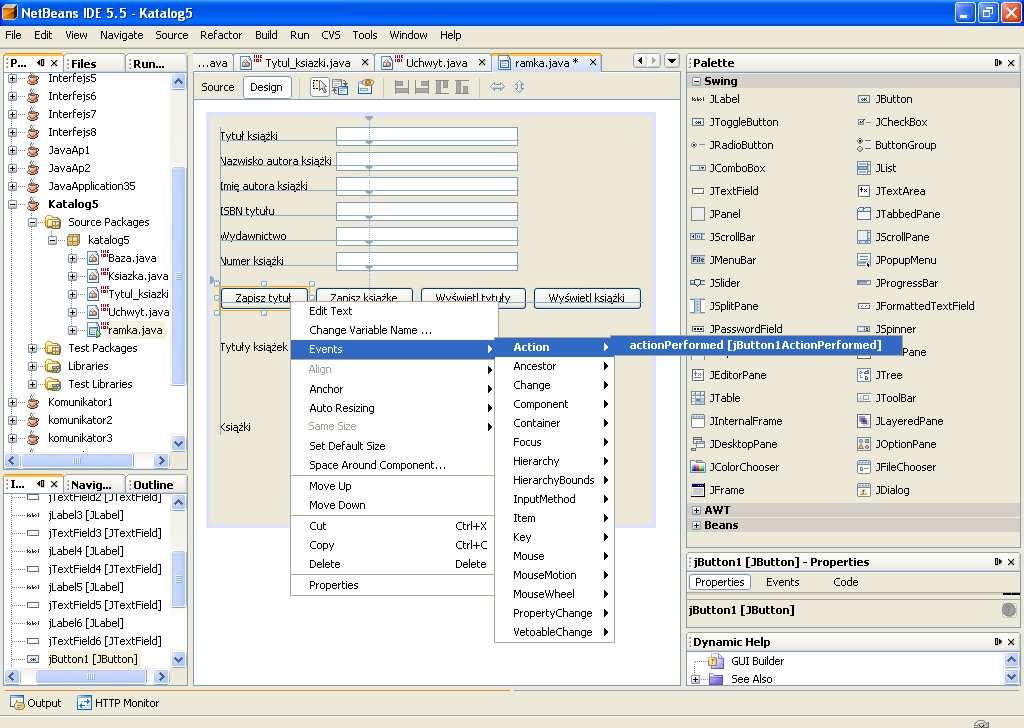The width and height of the screenshot is (1024, 728).
Task: Click the ISBN tytułu text field
Action: point(426,211)
